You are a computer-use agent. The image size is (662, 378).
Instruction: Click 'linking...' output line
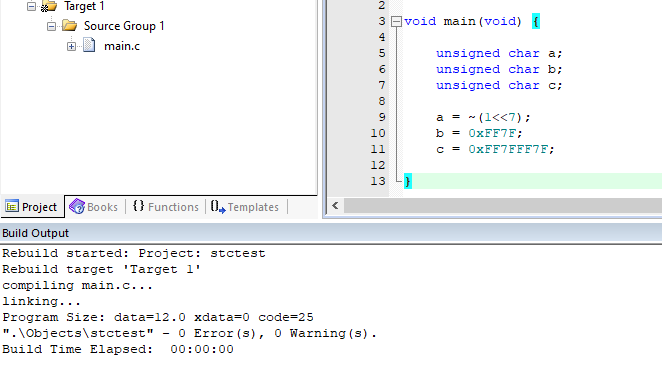pyautogui.click(x=41, y=302)
